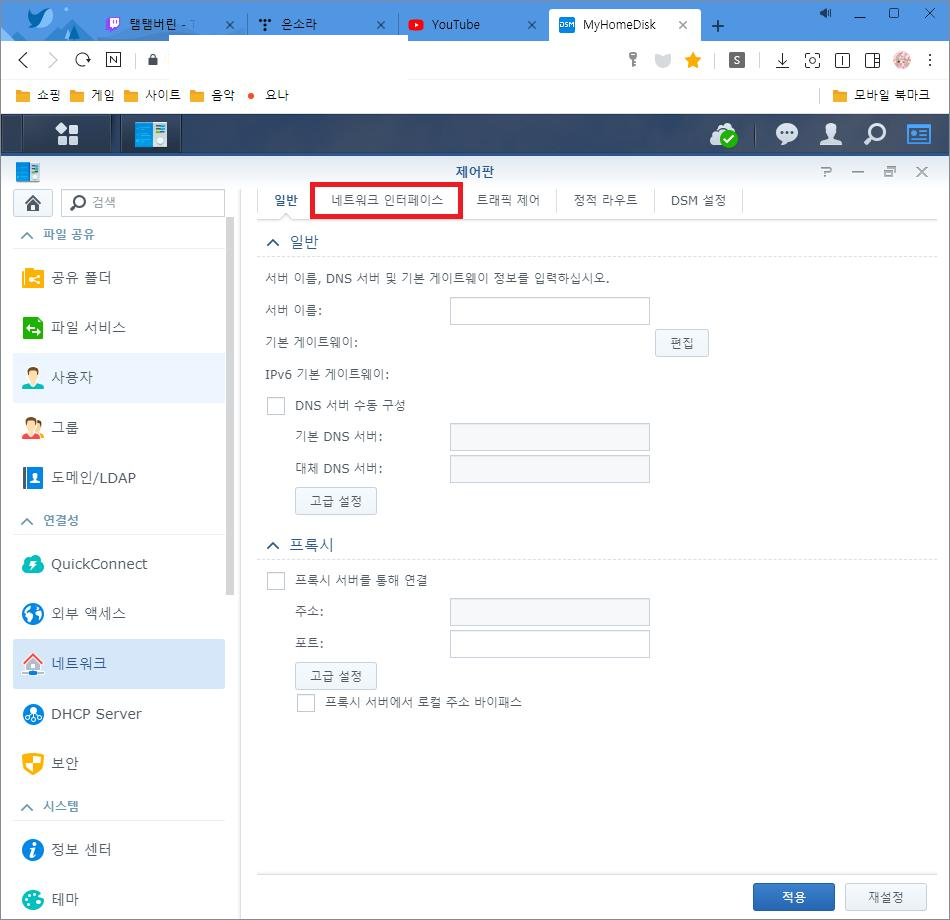Open QuickConnect in the sidebar
Viewport: 950px width, 920px height.
(98, 564)
